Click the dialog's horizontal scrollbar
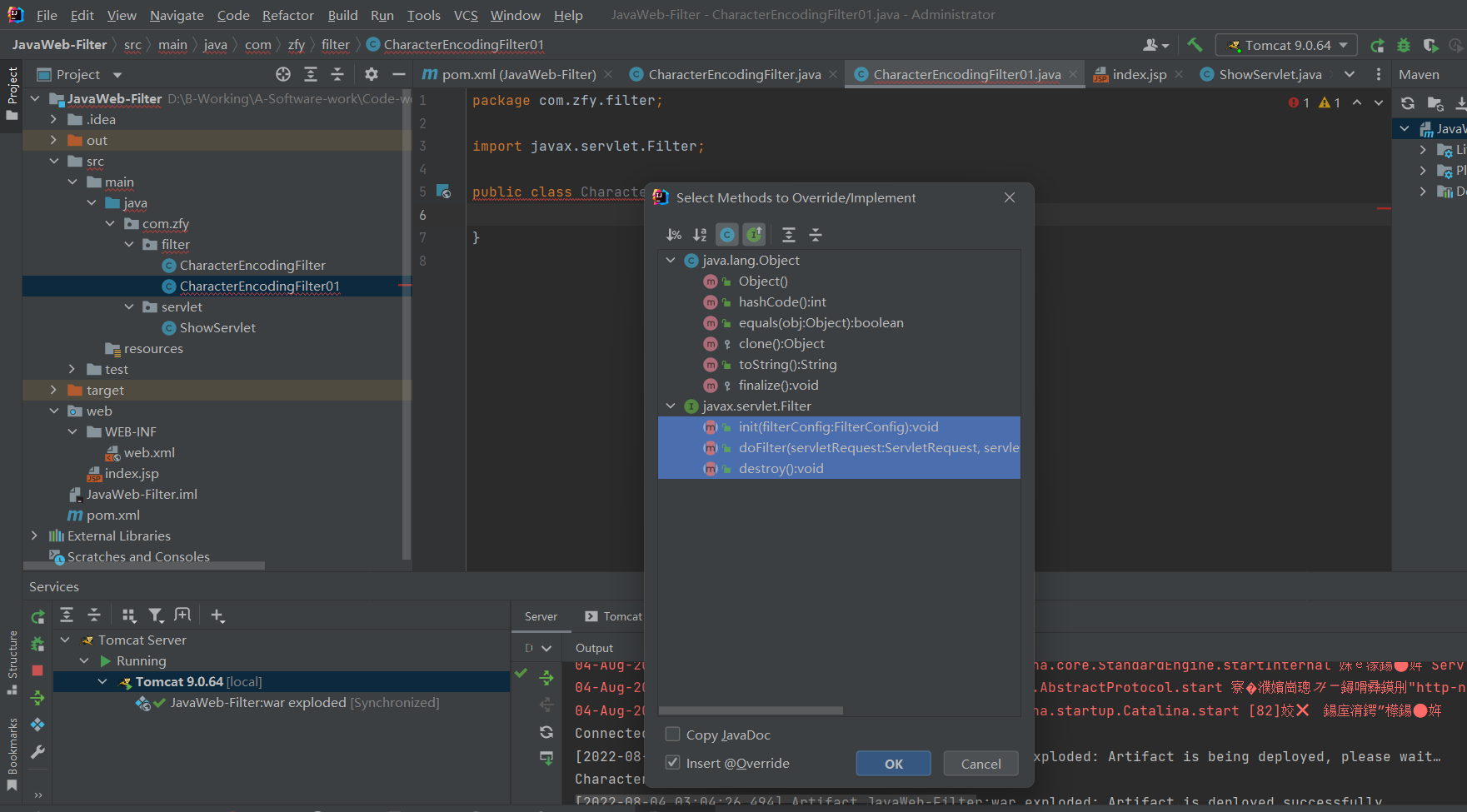This screenshot has height=812, width=1467. coord(751,710)
